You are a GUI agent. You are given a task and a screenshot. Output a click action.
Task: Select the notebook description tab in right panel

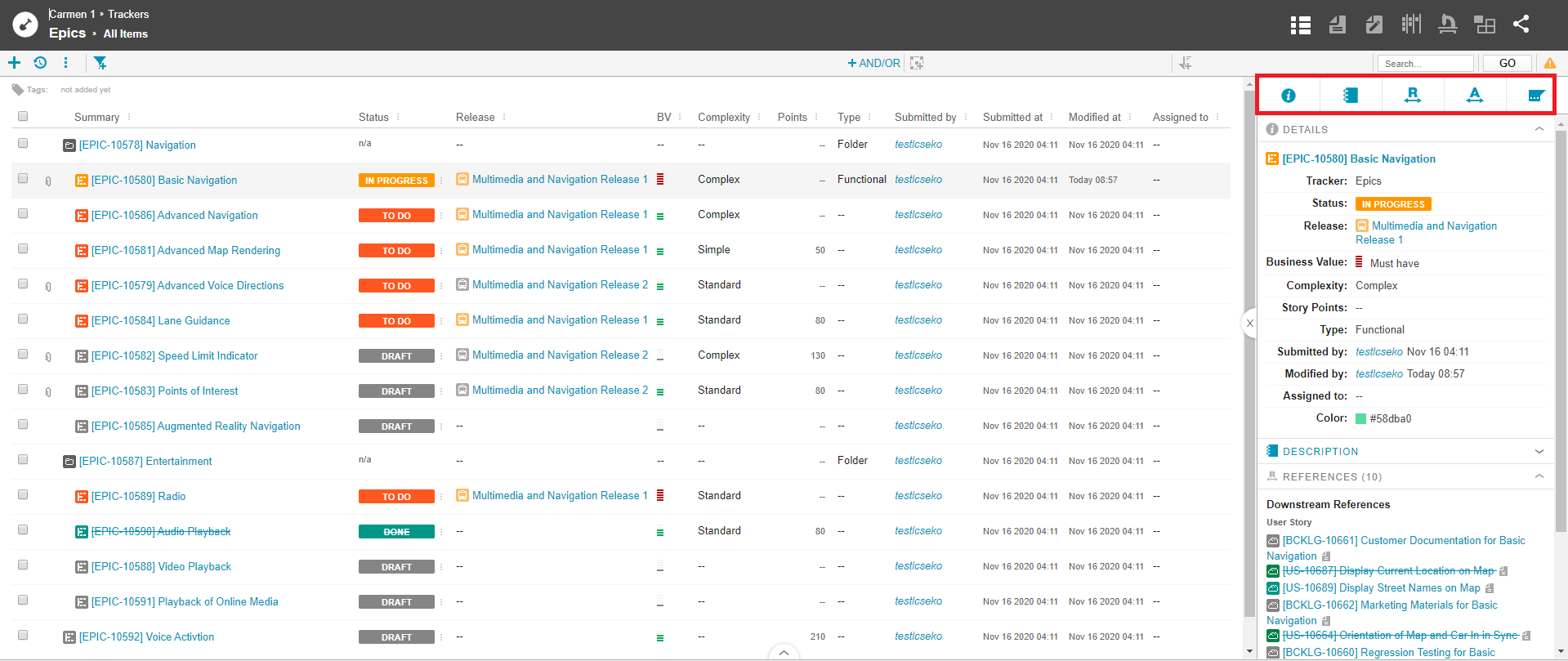pyautogui.click(x=1351, y=96)
